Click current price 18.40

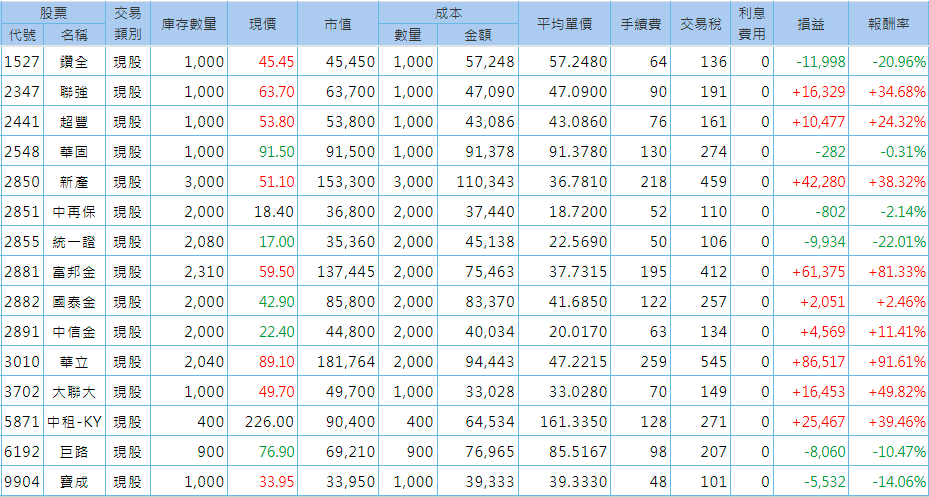[274, 212]
